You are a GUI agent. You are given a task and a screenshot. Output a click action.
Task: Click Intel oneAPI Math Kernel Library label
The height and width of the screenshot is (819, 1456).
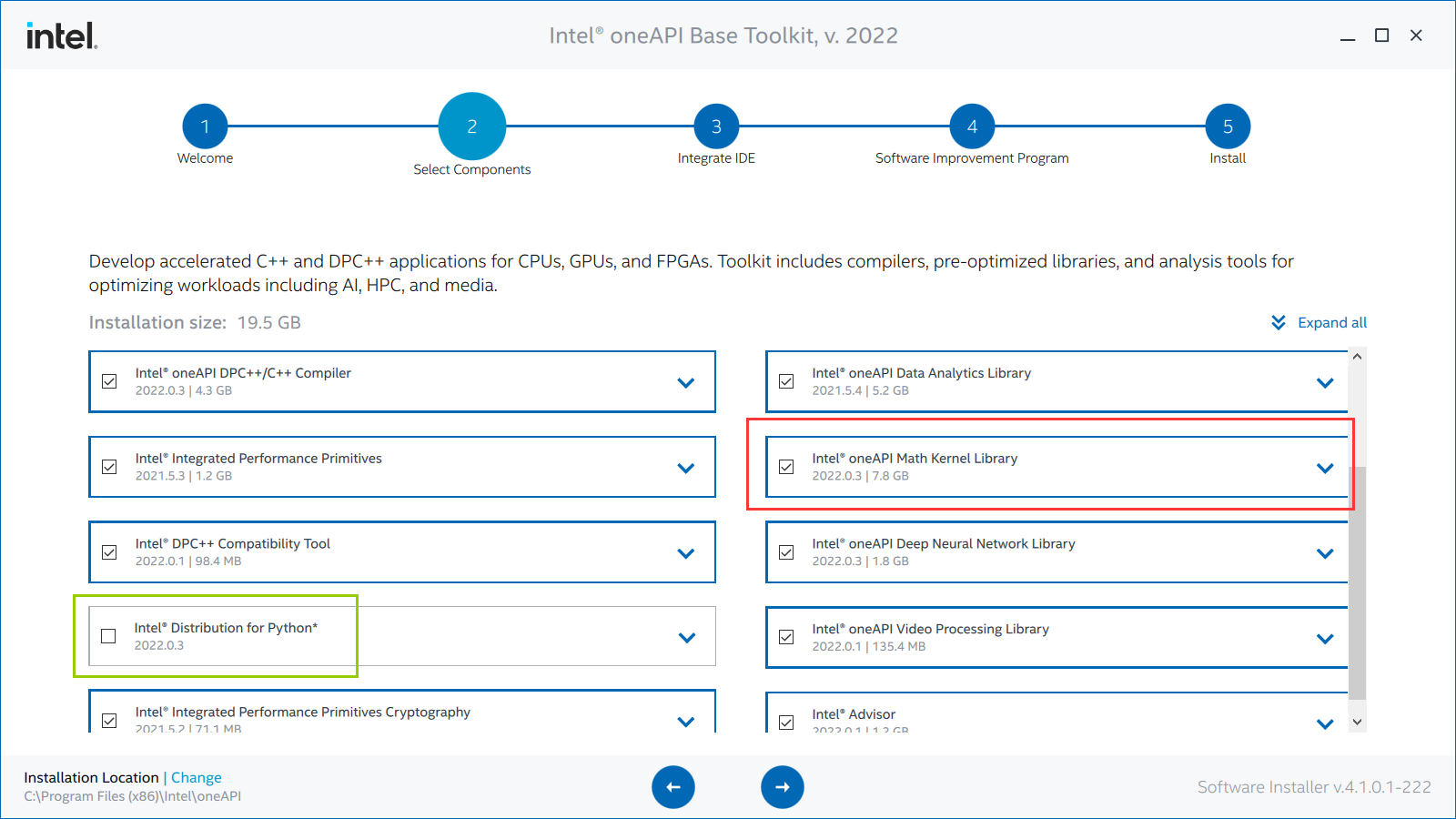point(915,459)
